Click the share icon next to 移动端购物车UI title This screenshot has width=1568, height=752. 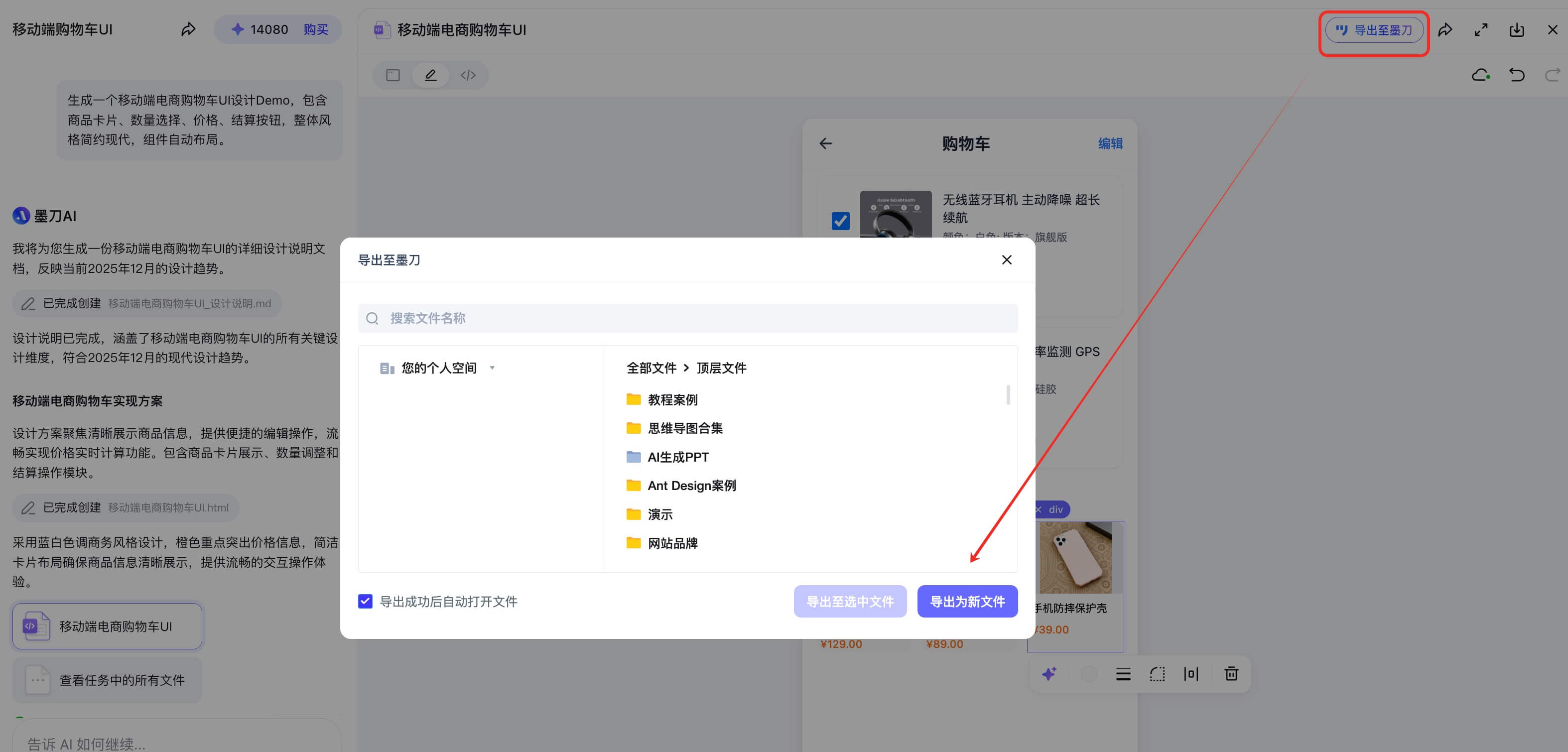tap(188, 28)
